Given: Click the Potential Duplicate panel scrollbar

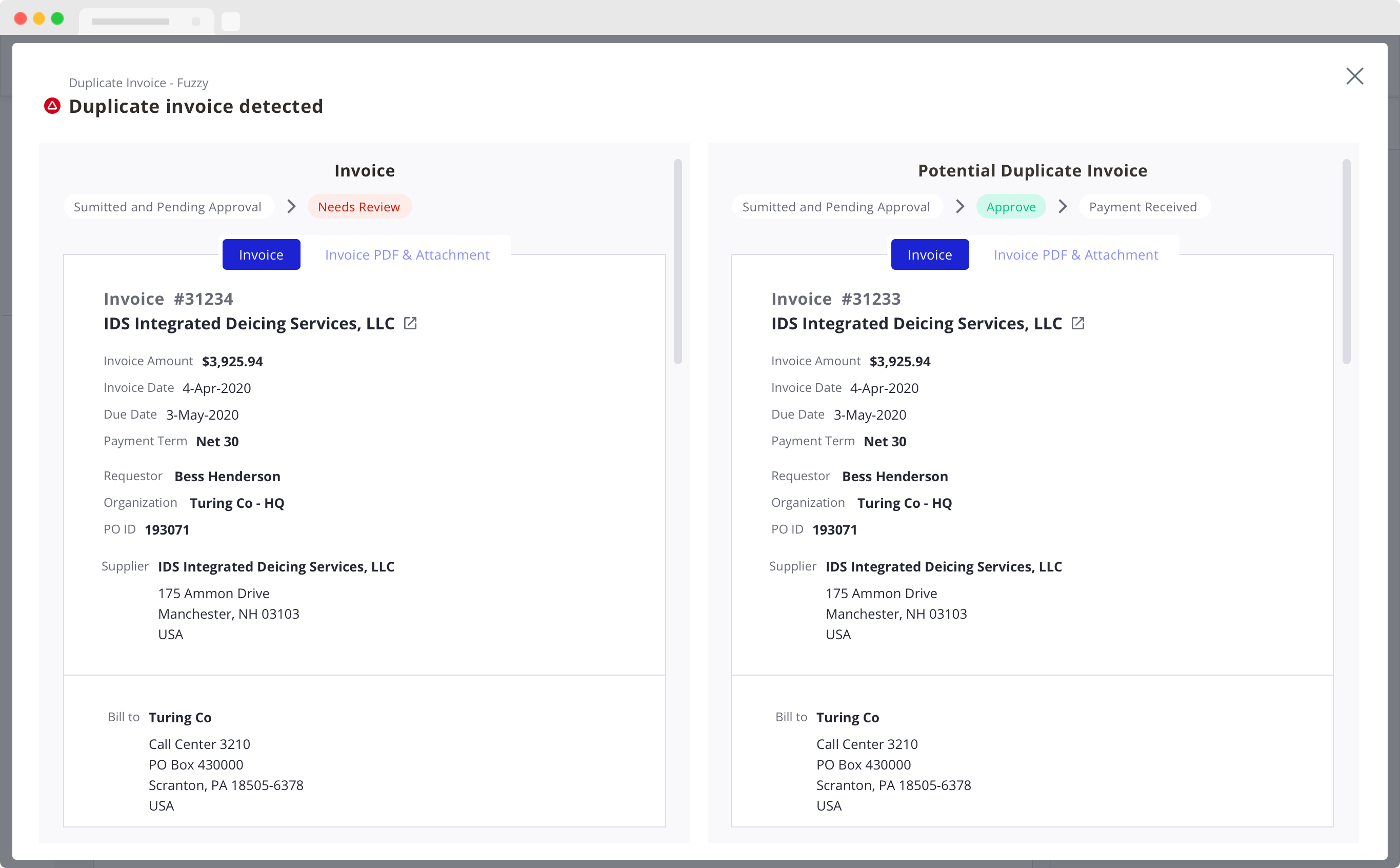Looking at the screenshot, I should [1346, 261].
